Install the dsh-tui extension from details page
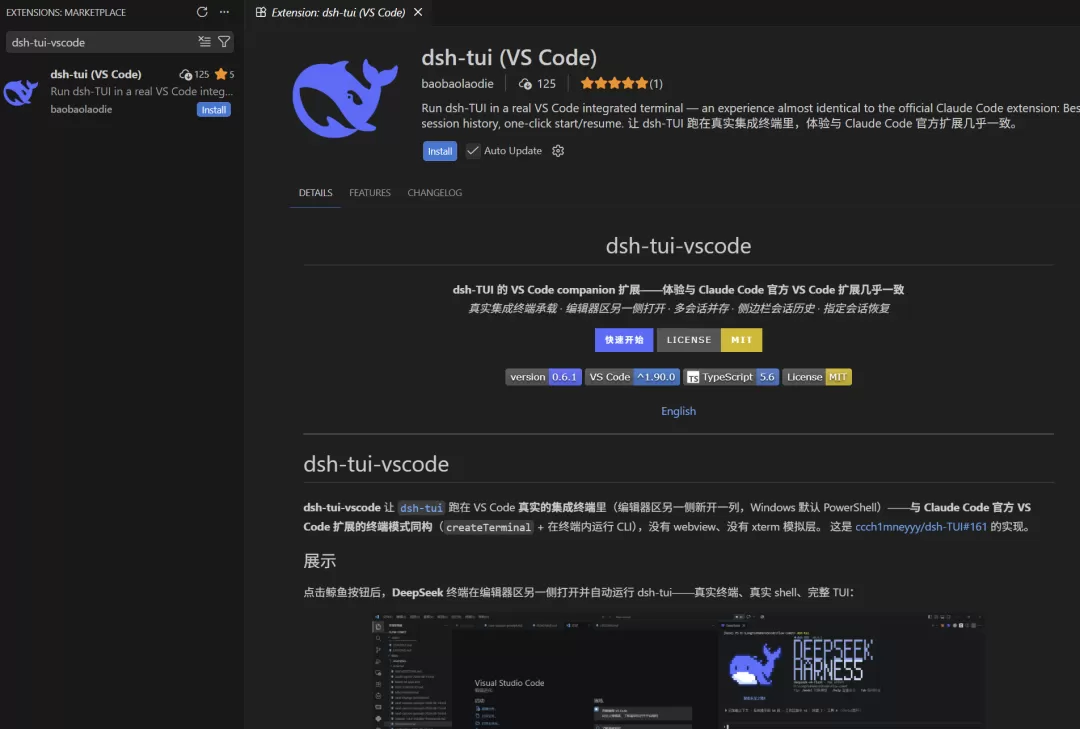The image size is (1080, 729). [x=439, y=151]
